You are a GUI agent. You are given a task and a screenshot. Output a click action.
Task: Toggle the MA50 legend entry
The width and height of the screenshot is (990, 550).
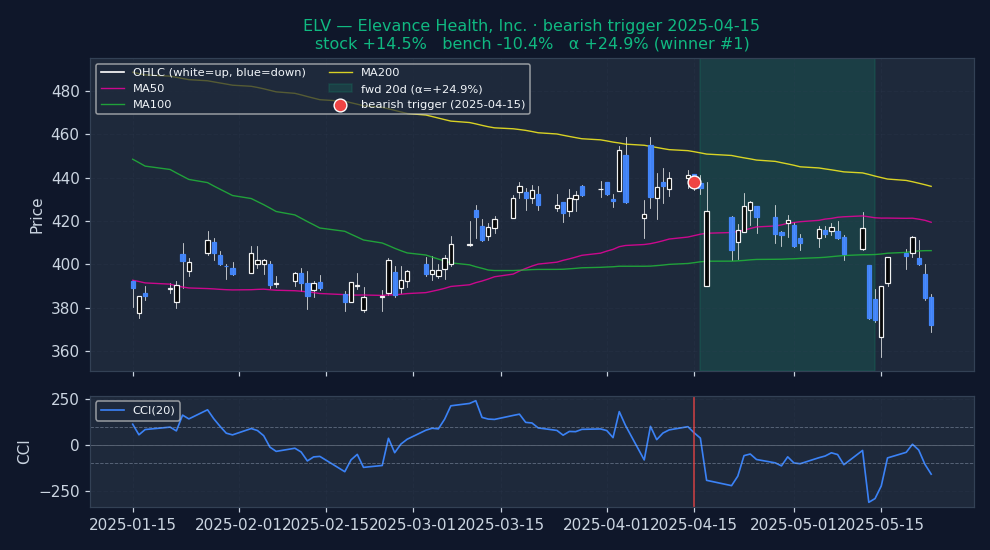[148, 89]
